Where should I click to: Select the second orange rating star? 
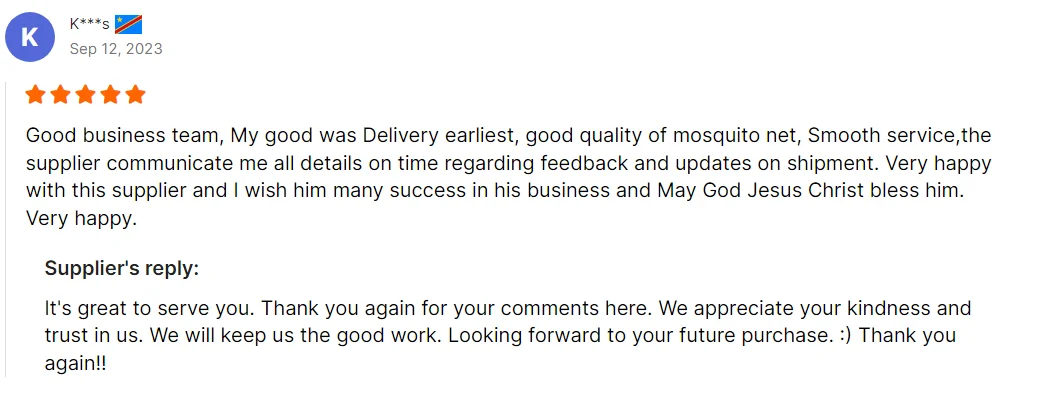click(x=60, y=95)
